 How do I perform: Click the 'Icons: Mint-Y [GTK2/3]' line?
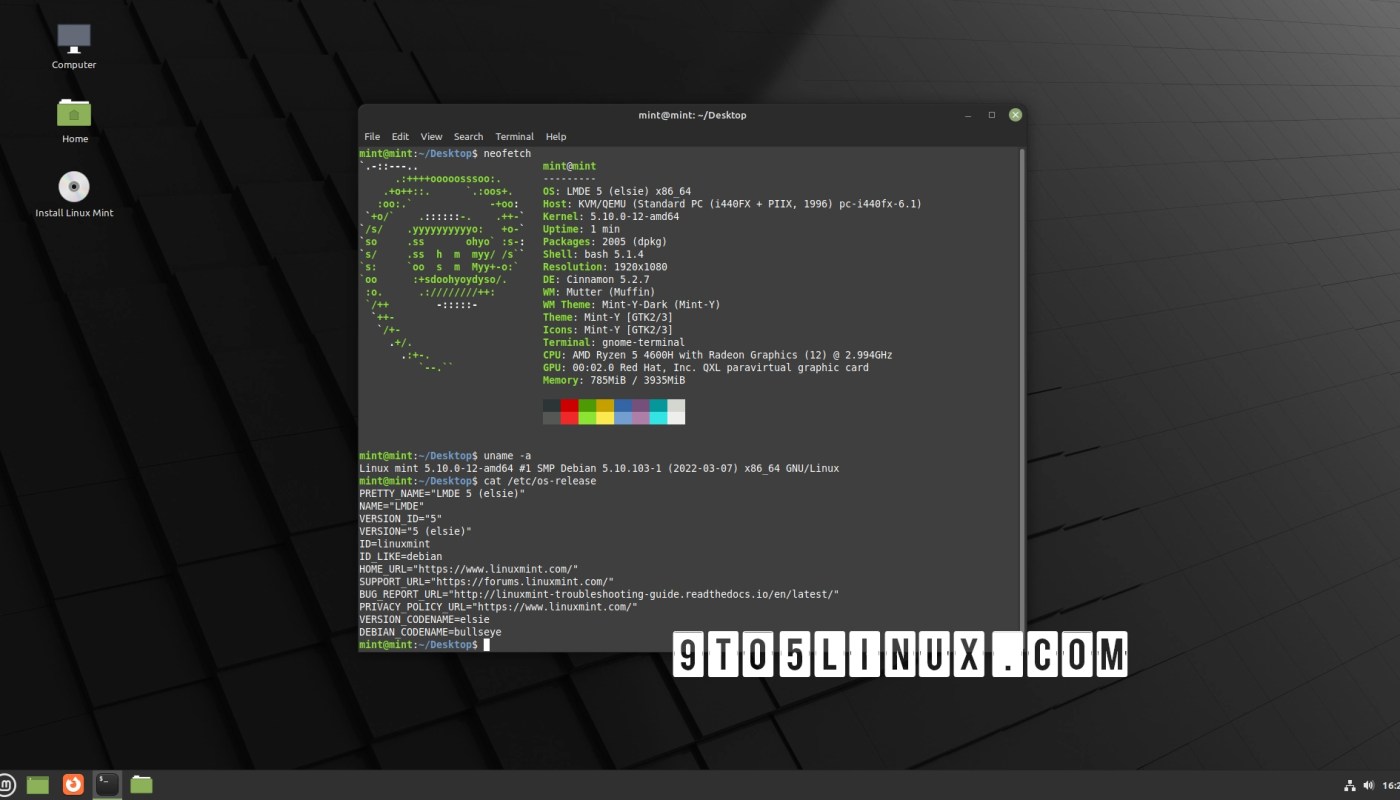tap(607, 330)
